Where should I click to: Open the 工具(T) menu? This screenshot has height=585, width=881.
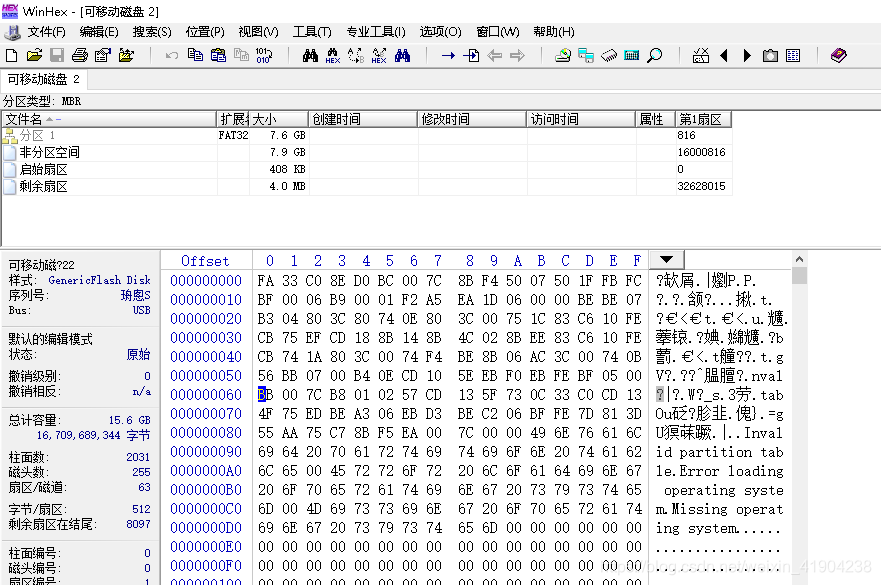[312, 32]
